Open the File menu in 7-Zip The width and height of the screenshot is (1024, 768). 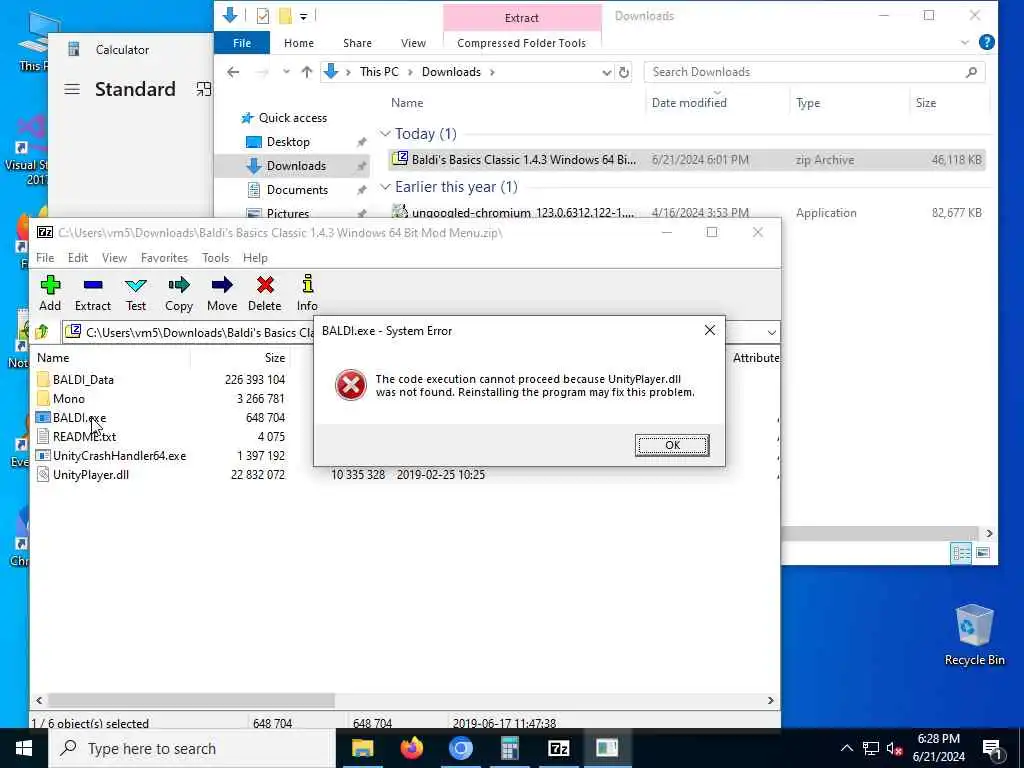45,258
